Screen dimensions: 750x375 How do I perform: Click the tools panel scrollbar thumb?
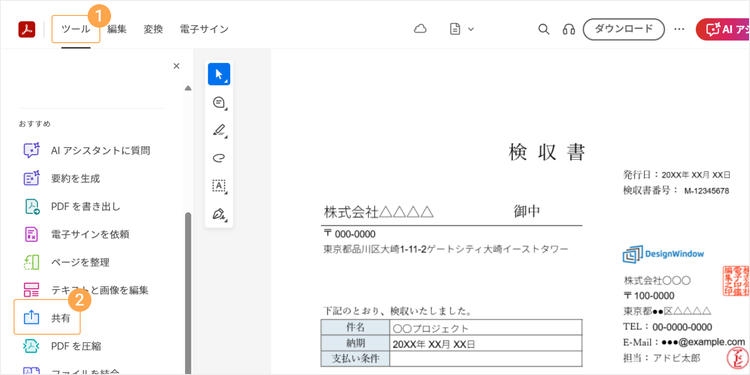coord(188,293)
